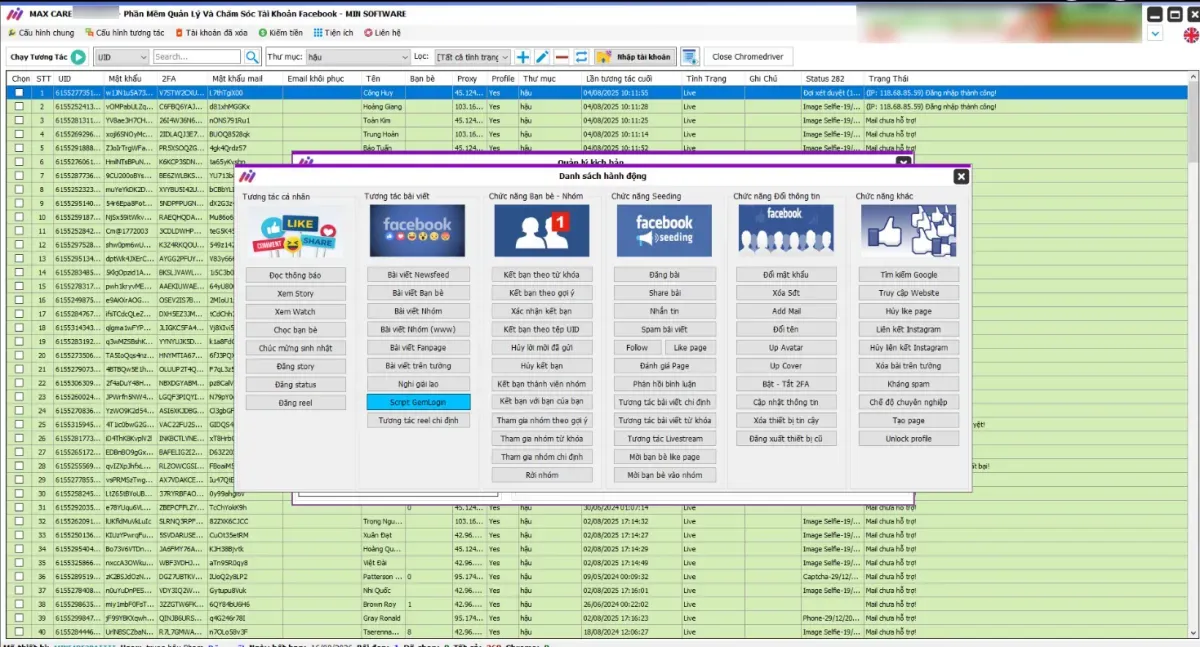
Task: Click the MAX CARE logo in title bar
Action: point(14,14)
